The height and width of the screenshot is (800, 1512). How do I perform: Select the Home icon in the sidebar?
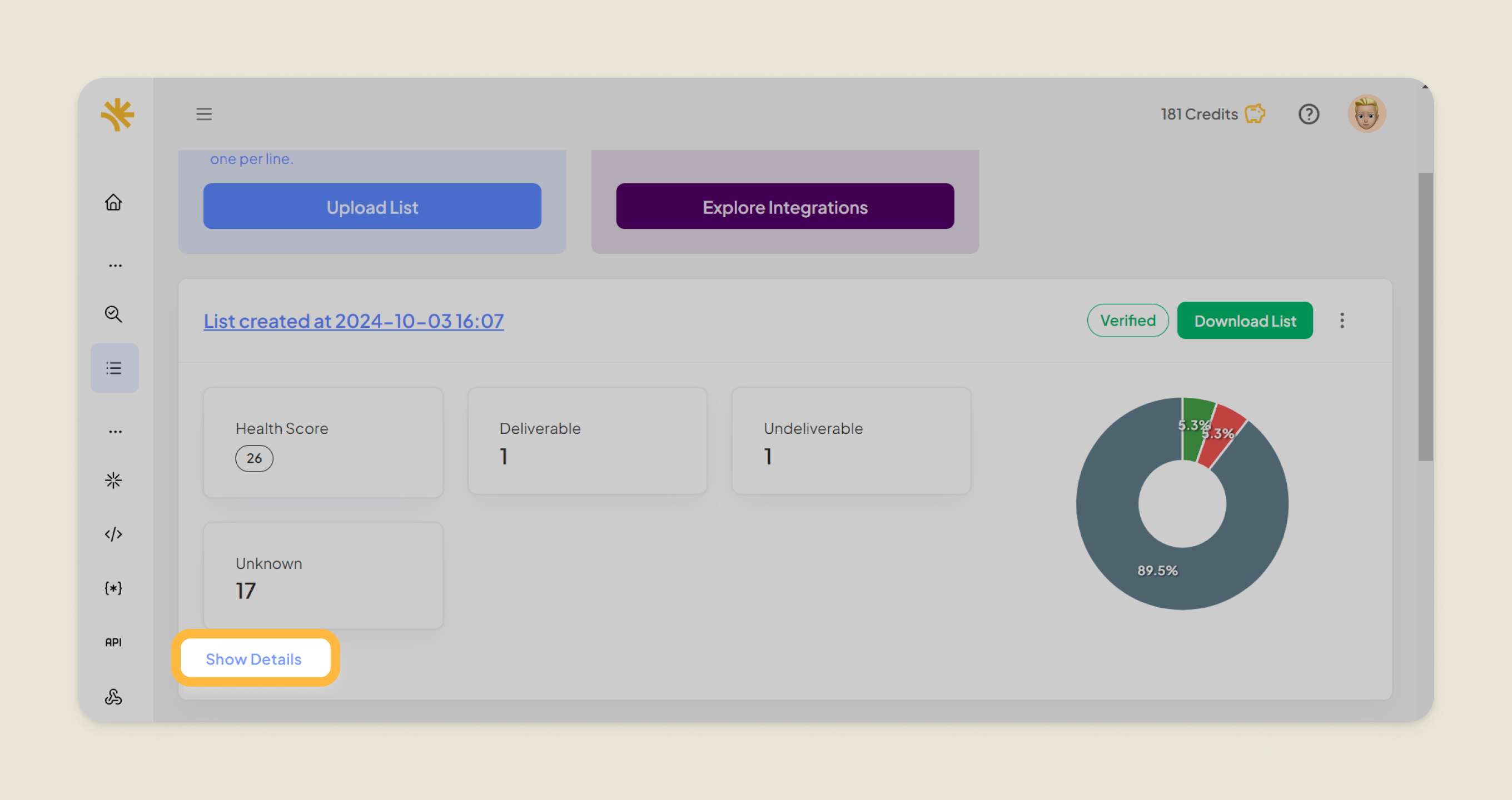click(x=113, y=202)
